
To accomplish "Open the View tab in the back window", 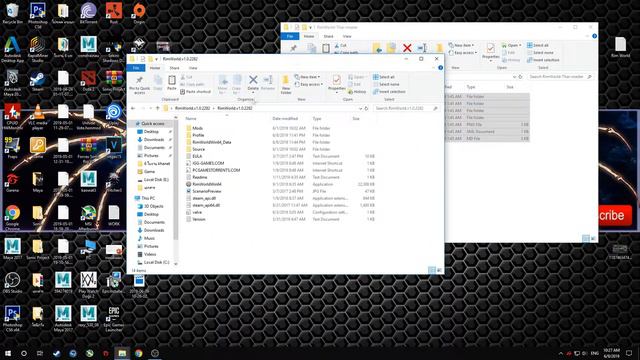I will (x=347, y=36).
